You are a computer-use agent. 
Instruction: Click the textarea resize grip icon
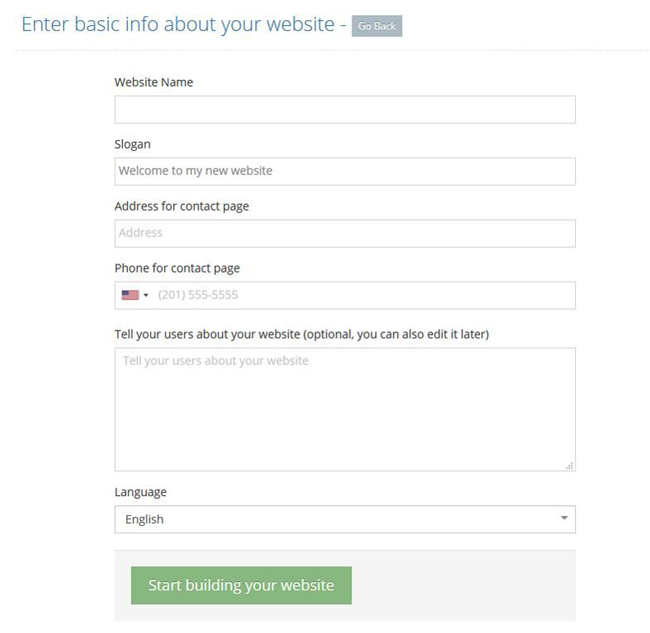(570, 466)
